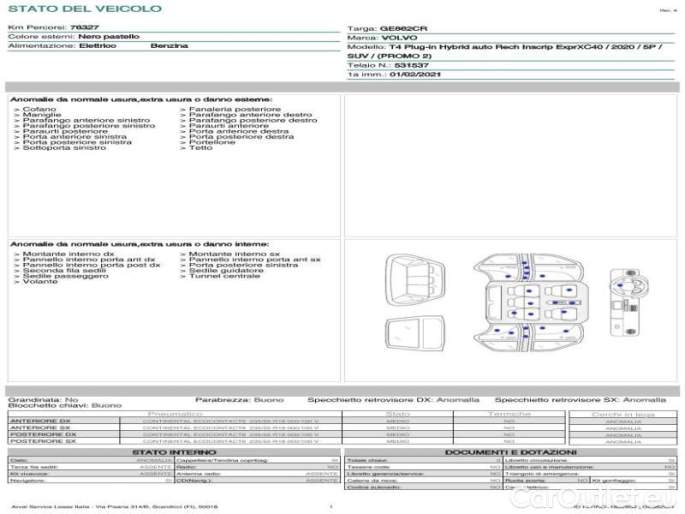Click the Parabrezza: Buono field
Image resolution: width=685 pixels, height=514 pixels.
tap(239, 400)
